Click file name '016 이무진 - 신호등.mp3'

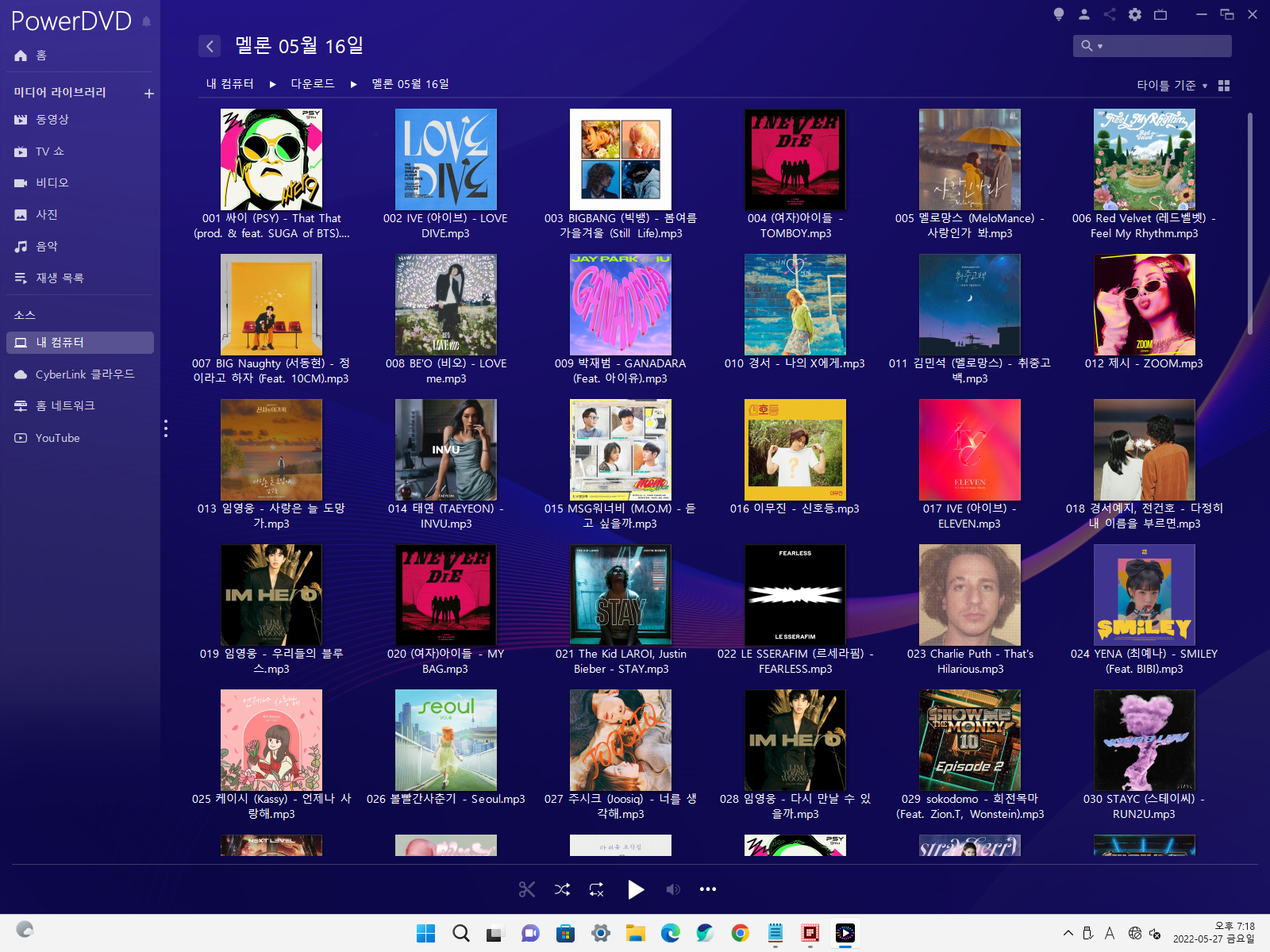click(x=795, y=509)
